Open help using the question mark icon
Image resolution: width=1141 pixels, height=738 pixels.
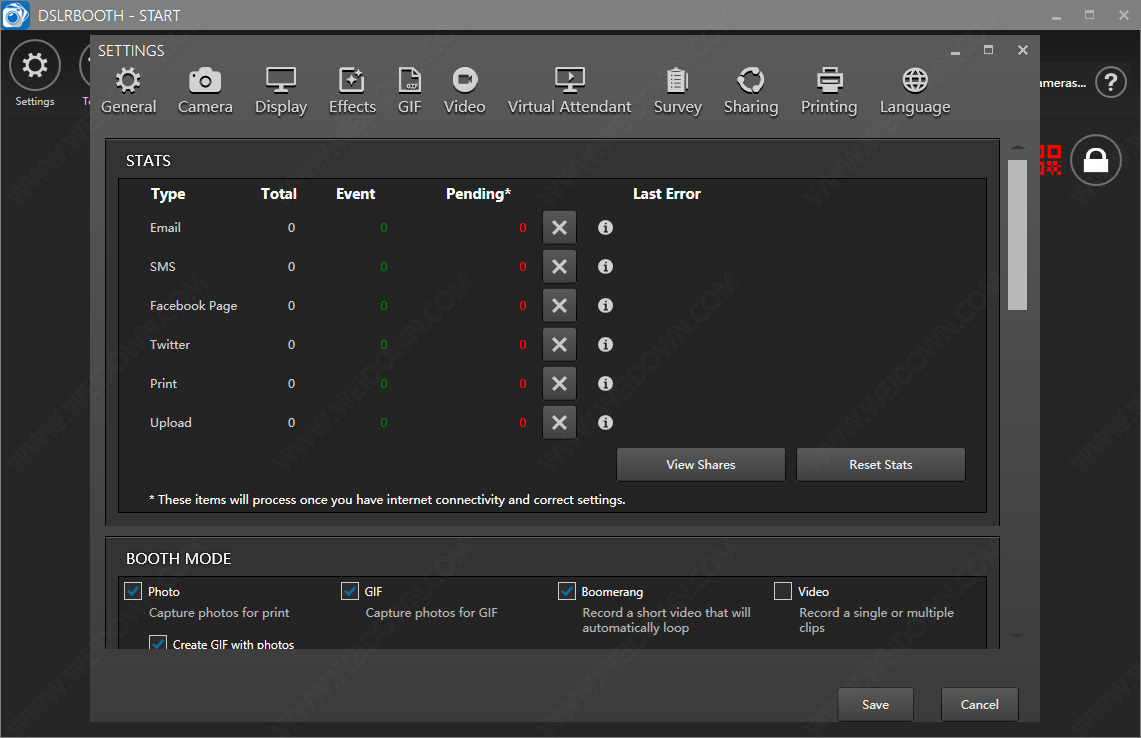pyautogui.click(x=1110, y=82)
